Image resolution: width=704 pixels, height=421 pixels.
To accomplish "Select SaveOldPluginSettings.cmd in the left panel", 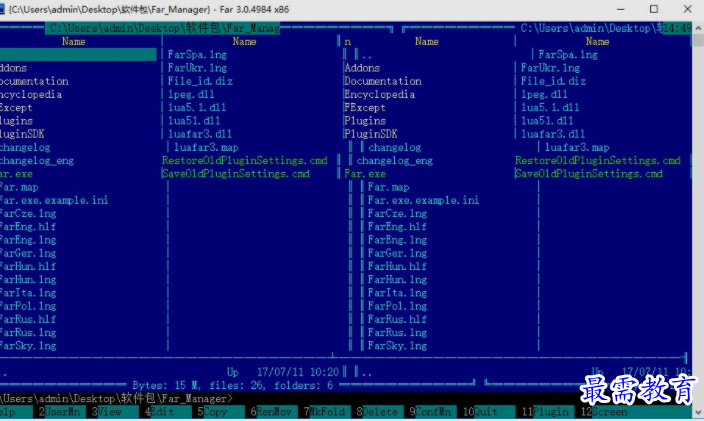I will 236,174.
